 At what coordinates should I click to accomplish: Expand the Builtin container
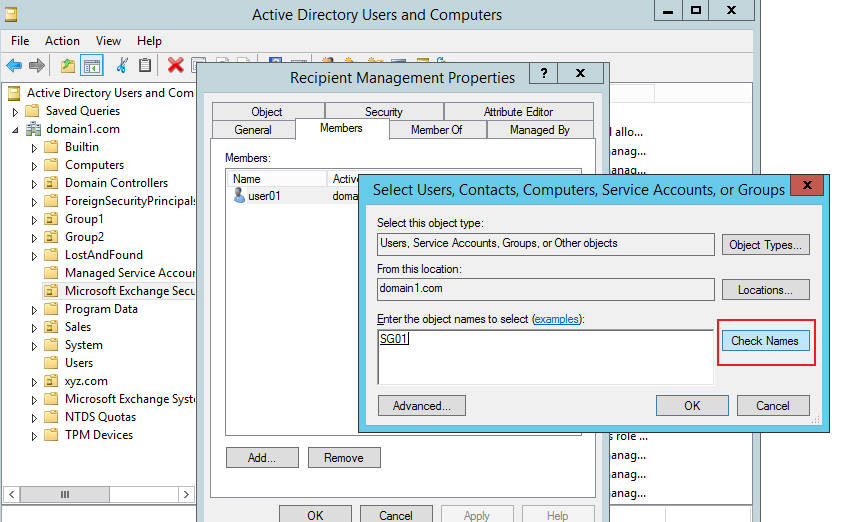(x=34, y=147)
